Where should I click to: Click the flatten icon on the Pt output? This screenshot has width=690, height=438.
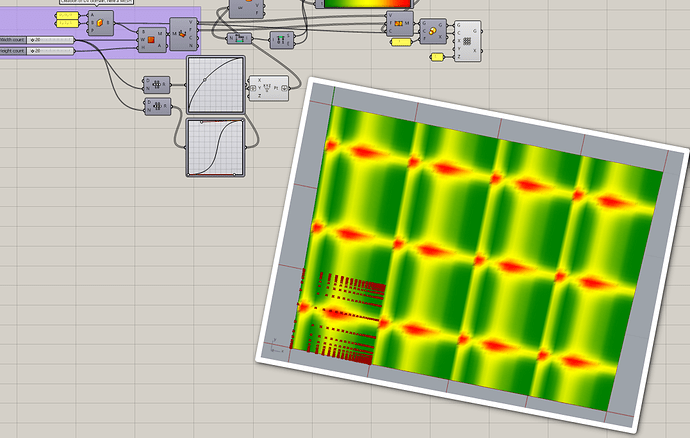[284, 88]
